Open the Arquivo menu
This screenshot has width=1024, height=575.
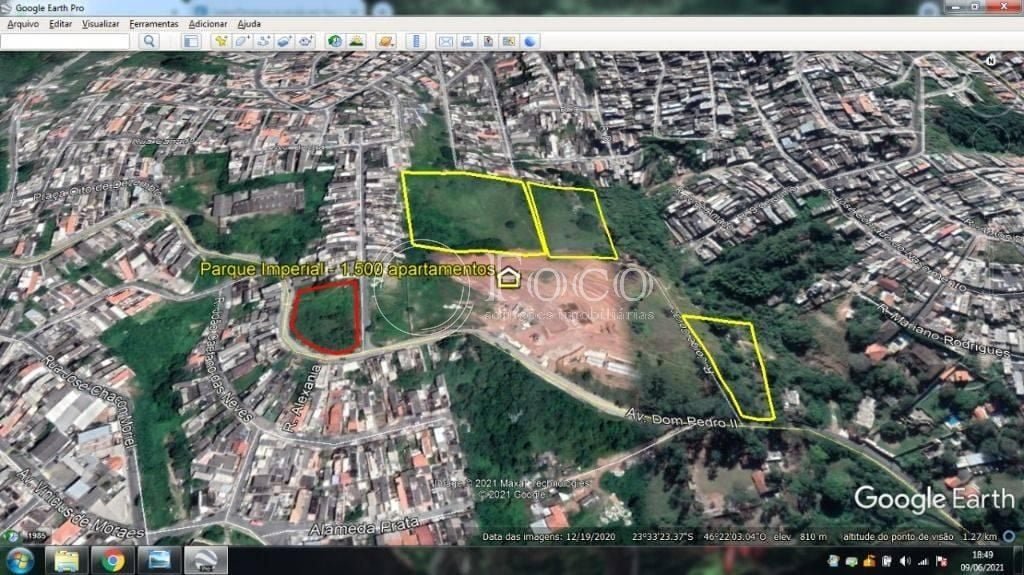[x=23, y=24]
